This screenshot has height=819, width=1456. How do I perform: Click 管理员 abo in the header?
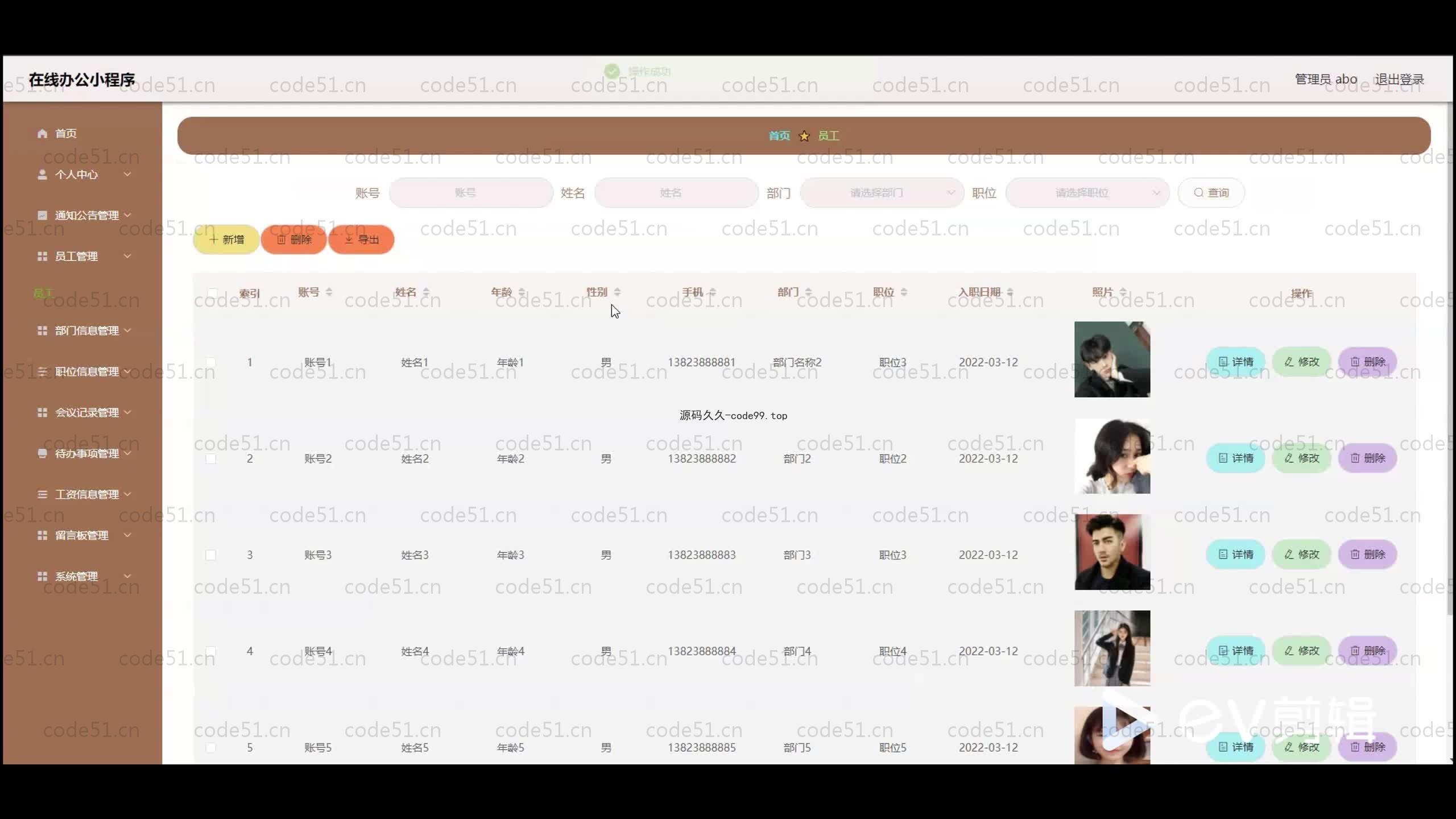point(1326,80)
